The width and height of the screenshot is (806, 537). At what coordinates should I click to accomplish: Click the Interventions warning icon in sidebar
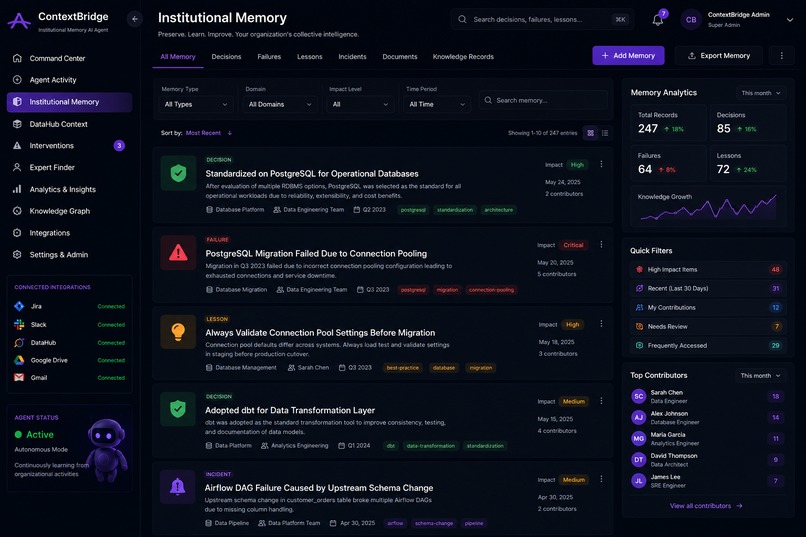pyautogui.click(x=17, y=145)
